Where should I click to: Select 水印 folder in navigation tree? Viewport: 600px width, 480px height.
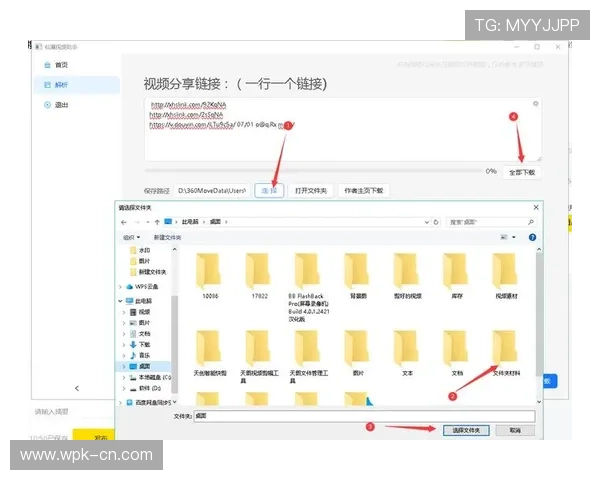(x=140, y=250)
